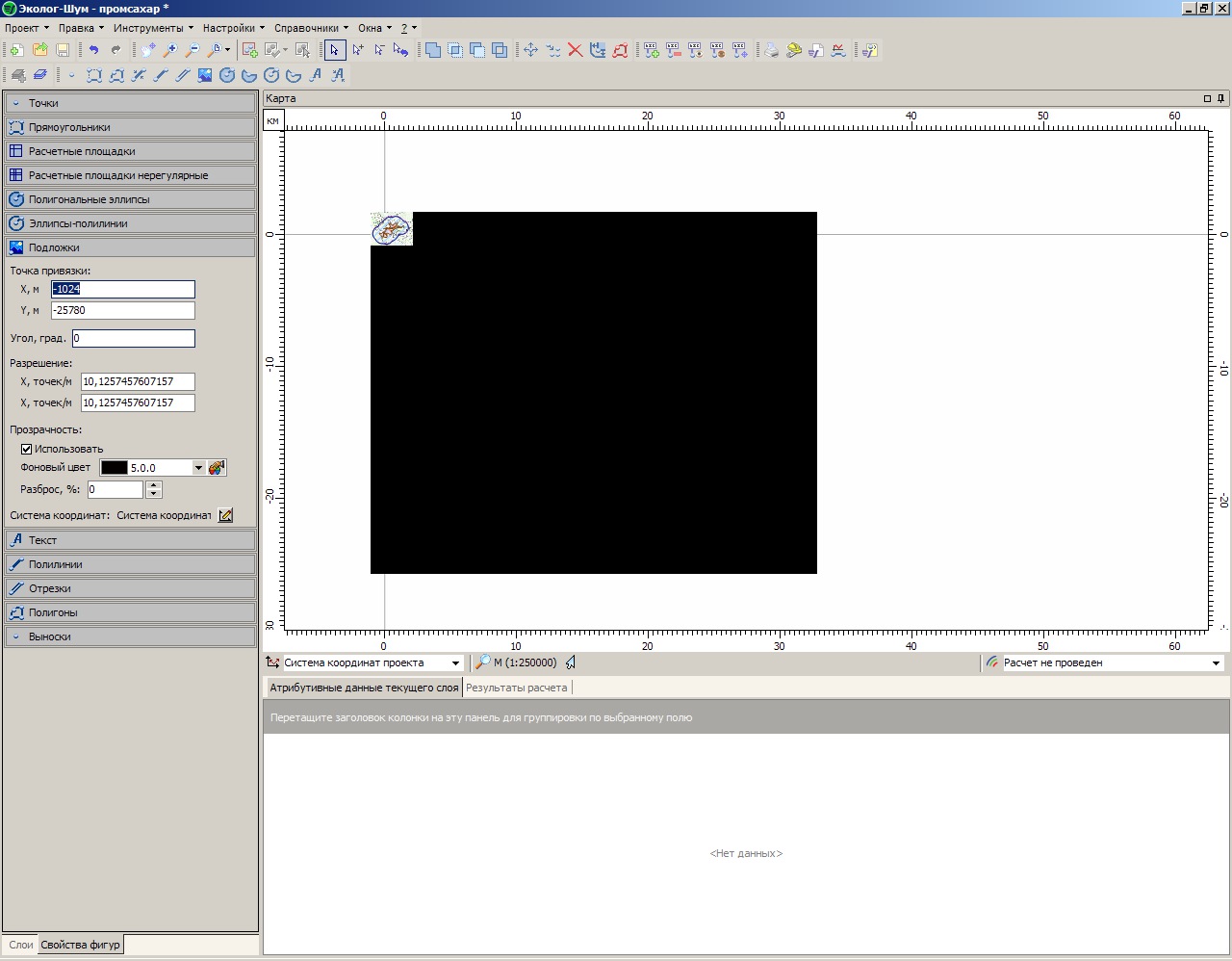Increase the Разброс percentage with up arrow

[x=153, y=485]
